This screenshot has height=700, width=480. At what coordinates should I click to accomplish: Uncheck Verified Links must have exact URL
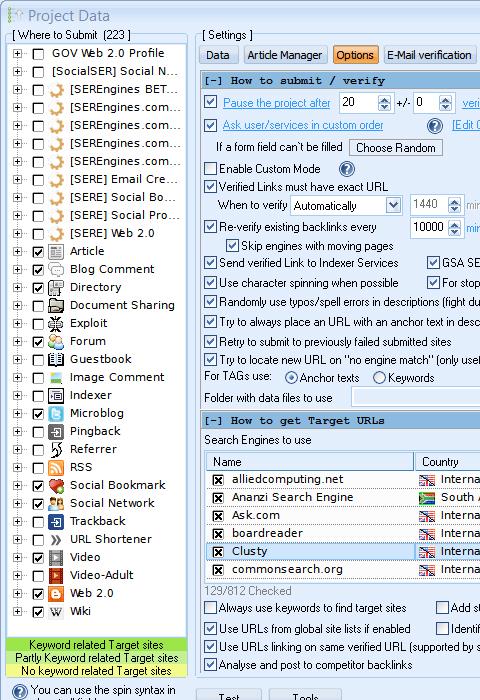point(210,186)
